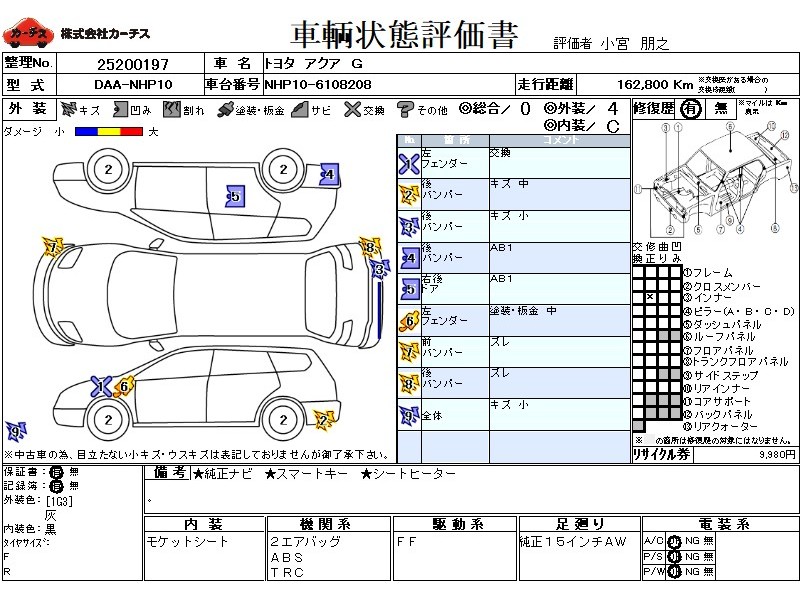
Task: Click the その他 question-mark legend icon
Action: (405, 110)
